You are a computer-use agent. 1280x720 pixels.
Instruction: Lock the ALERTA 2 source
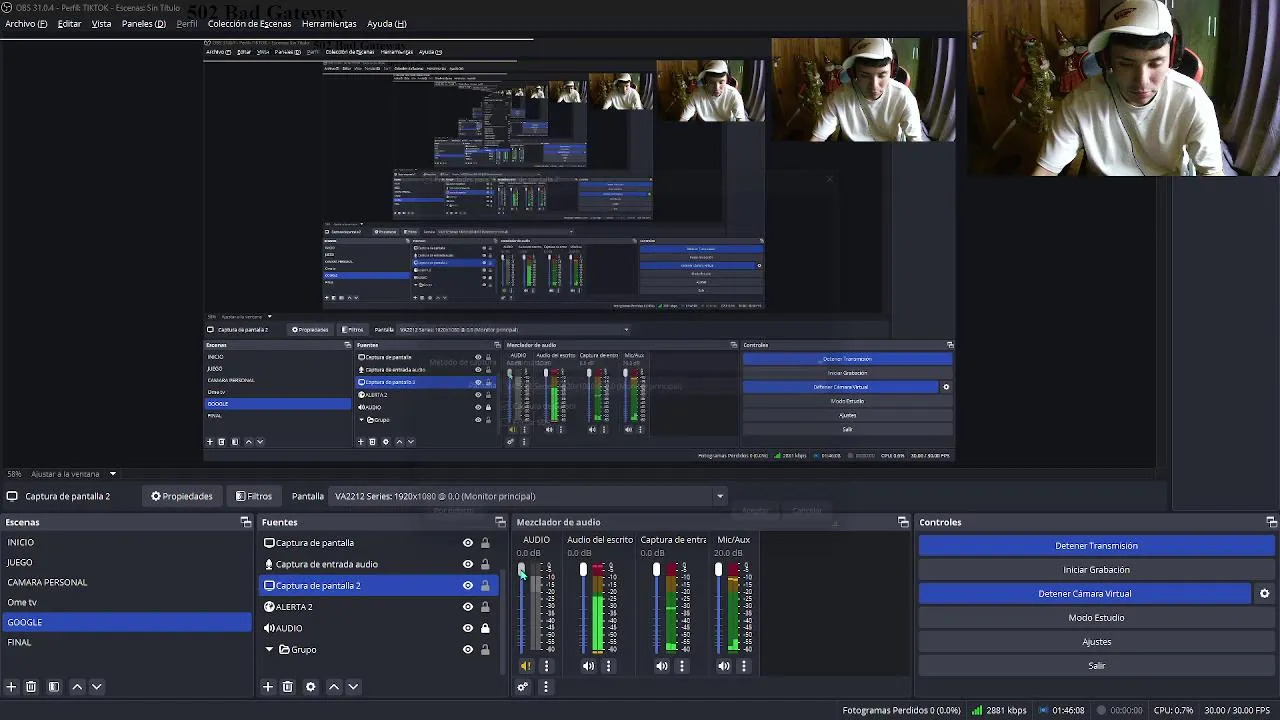click(485, 607)
